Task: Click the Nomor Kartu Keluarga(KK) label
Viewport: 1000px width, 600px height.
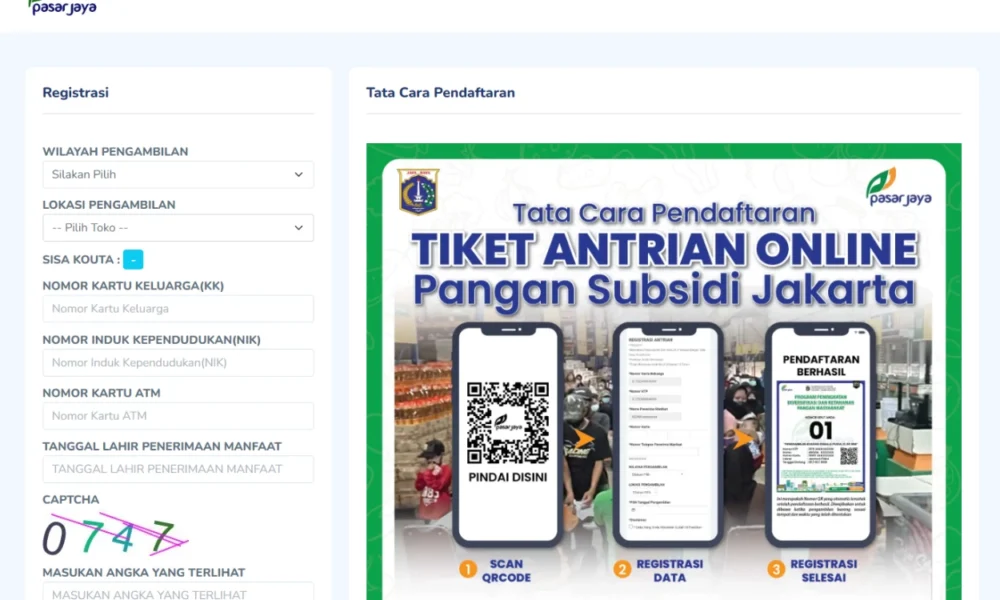Action: click(133, 286)
